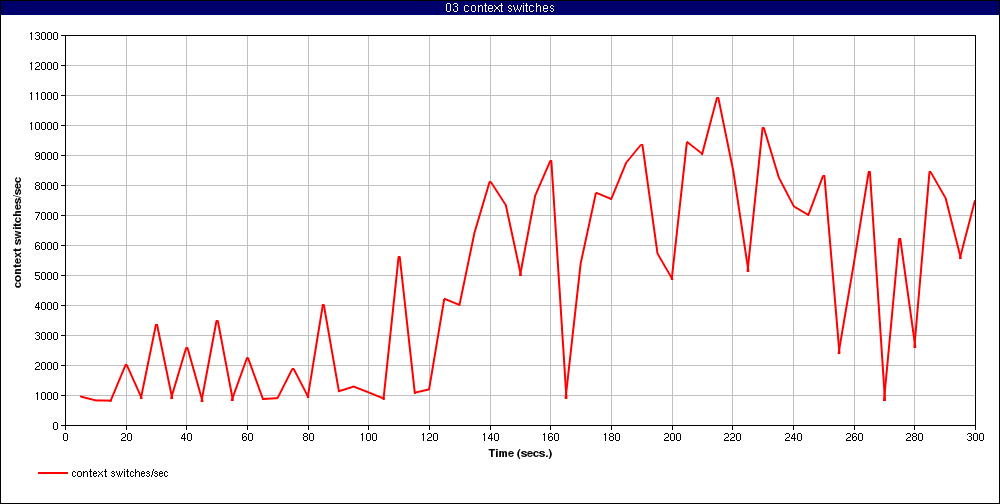
Task: Click the dip at 150 secs
Action: [520, 274]
